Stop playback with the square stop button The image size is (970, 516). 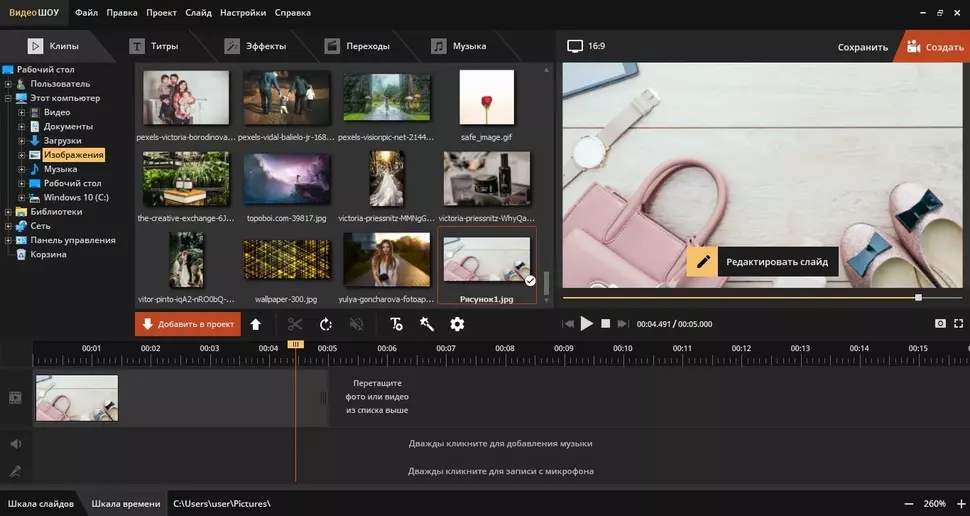(606, 324)
